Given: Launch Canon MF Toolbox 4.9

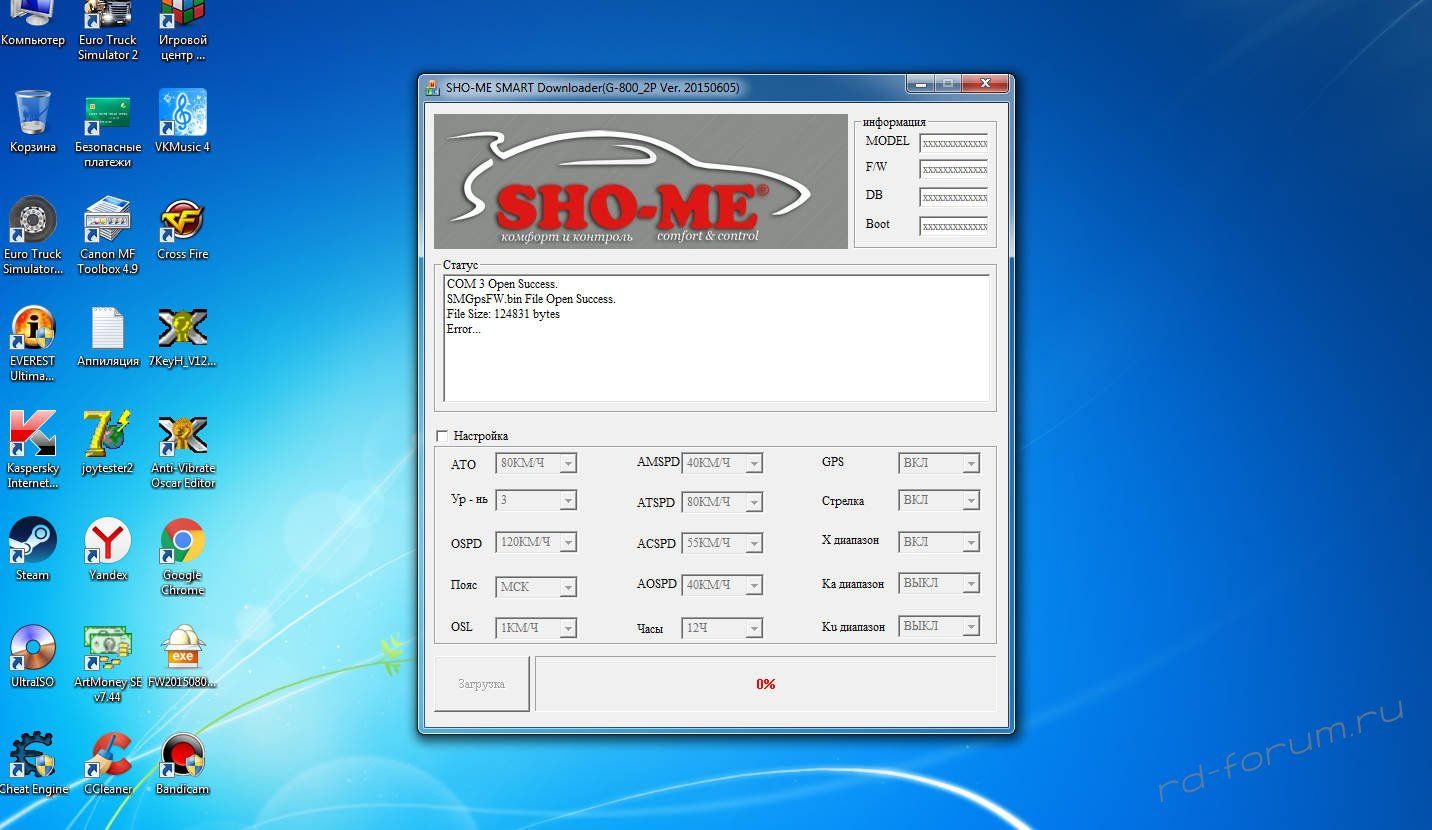Looking at the screenshot, I should click(x=108, y=236).
